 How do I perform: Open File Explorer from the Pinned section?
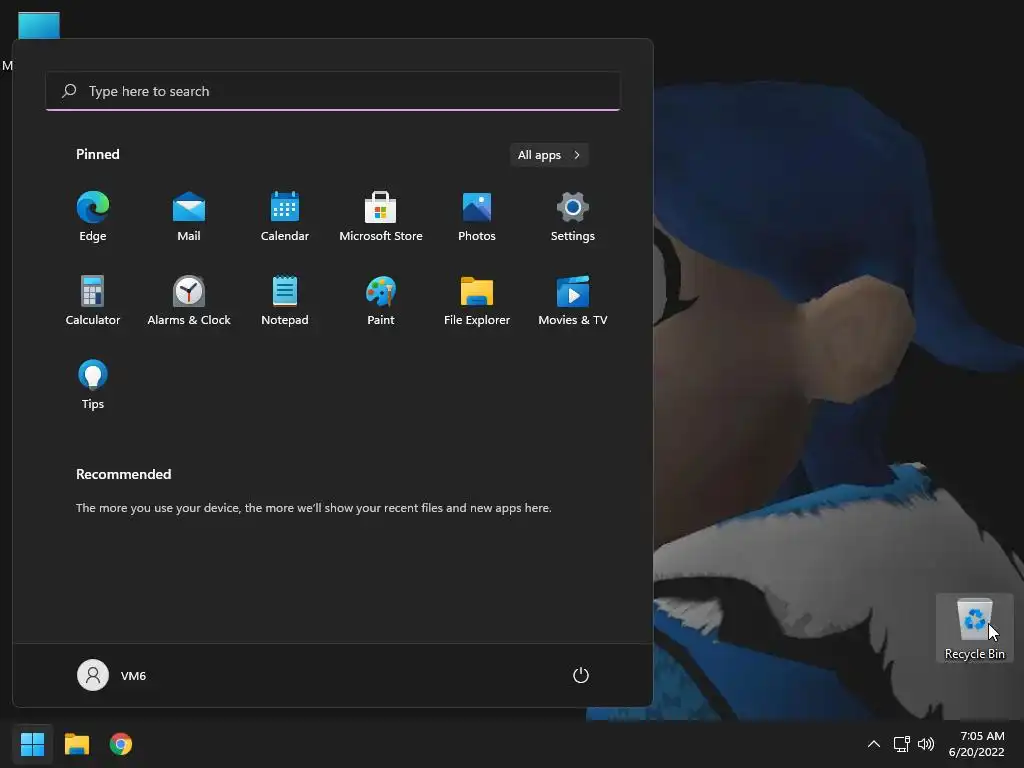pos(477,300)
